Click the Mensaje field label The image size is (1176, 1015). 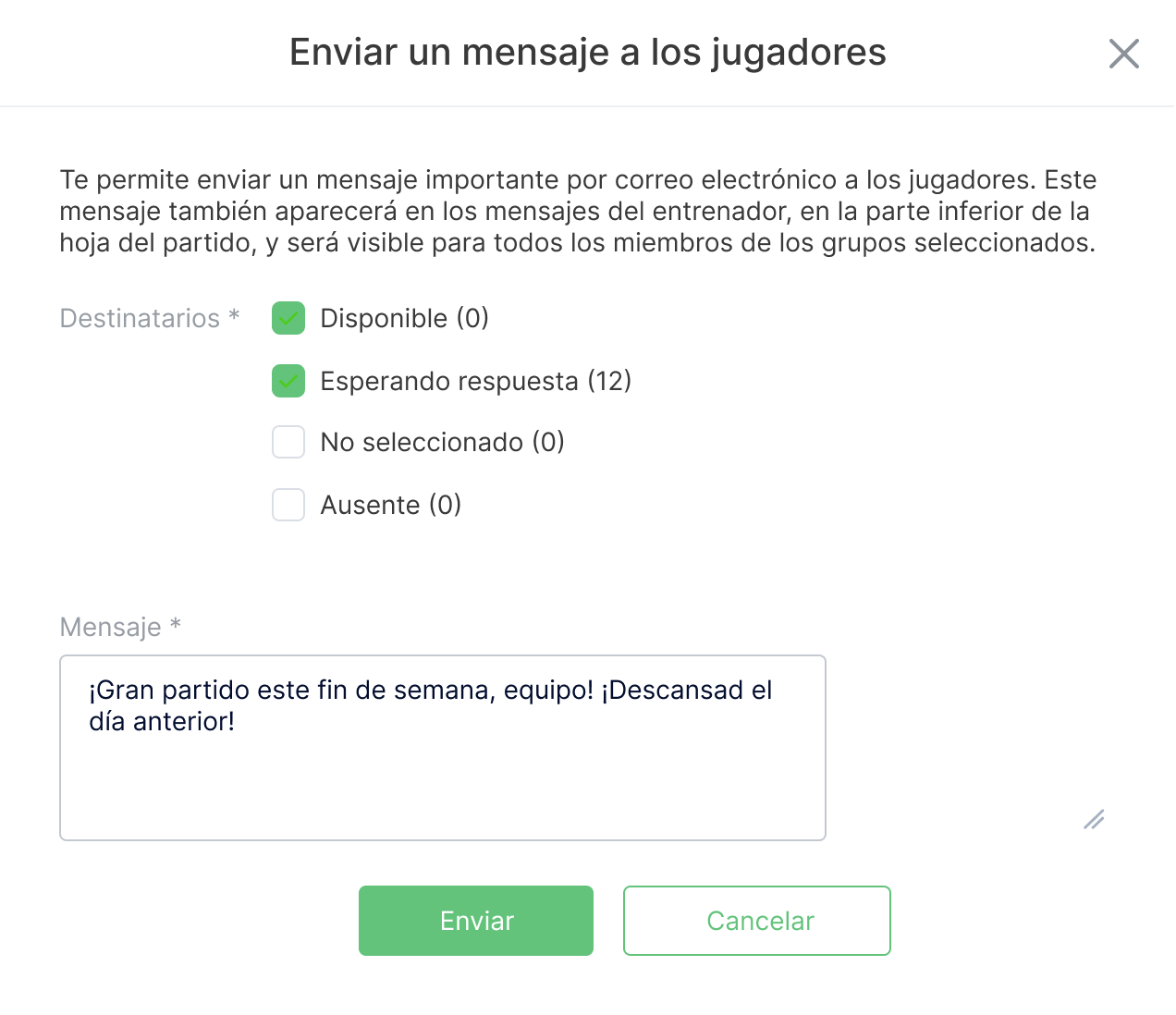(x=120, y=626)
